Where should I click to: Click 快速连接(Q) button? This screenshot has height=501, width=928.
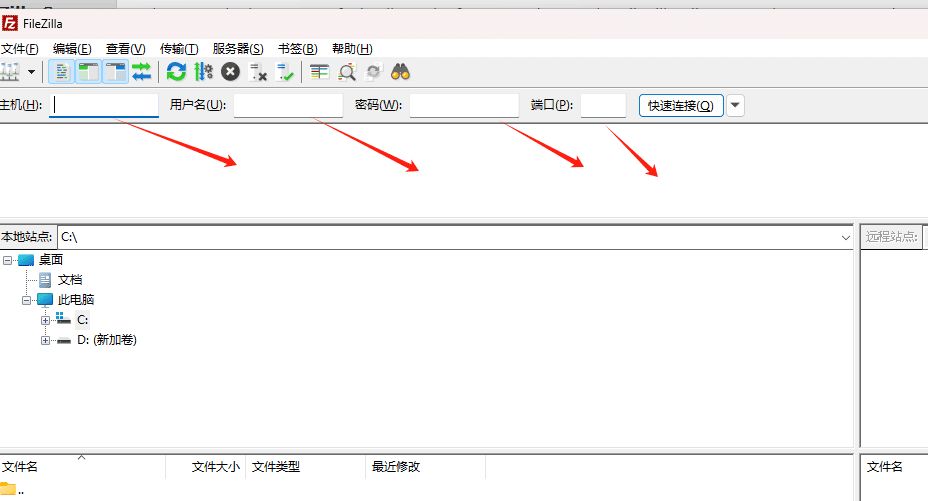[x=681, y=105]
